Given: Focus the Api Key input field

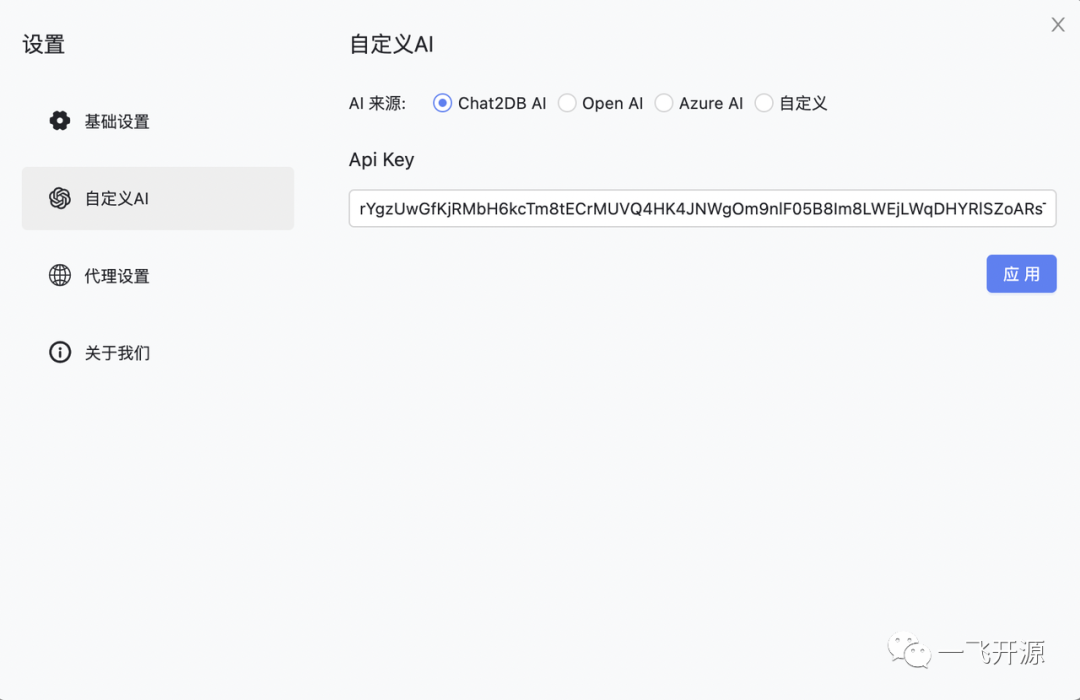Looking at the screenshot, I should (703, 209).
